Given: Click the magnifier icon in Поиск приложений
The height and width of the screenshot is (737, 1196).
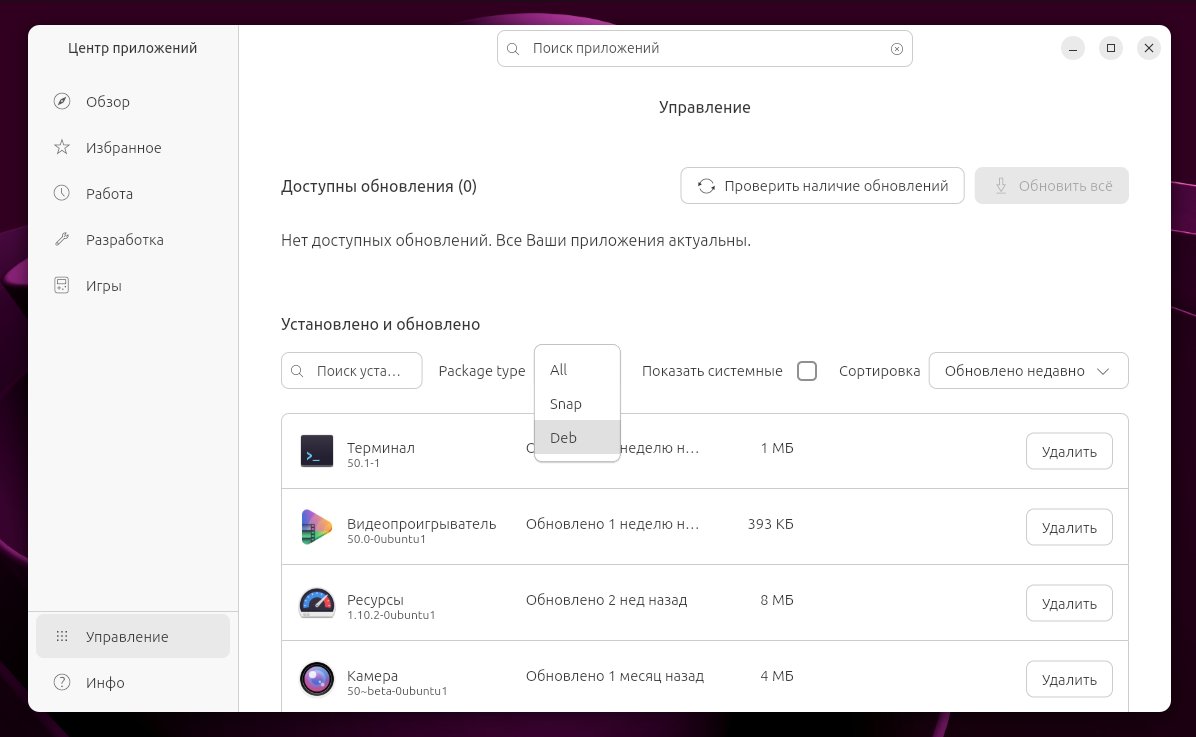Looking at the screenshot, I should (x=513, y=49).
